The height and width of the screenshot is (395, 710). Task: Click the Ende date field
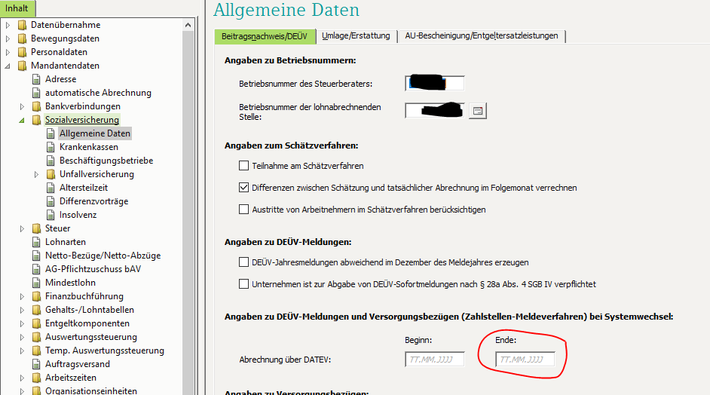(525, 359)
